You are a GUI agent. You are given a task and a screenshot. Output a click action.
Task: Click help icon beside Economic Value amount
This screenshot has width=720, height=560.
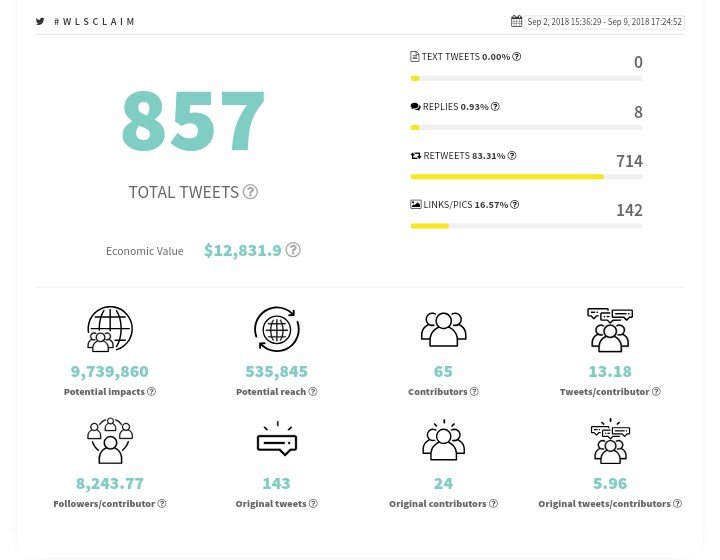tap(293, 250)
